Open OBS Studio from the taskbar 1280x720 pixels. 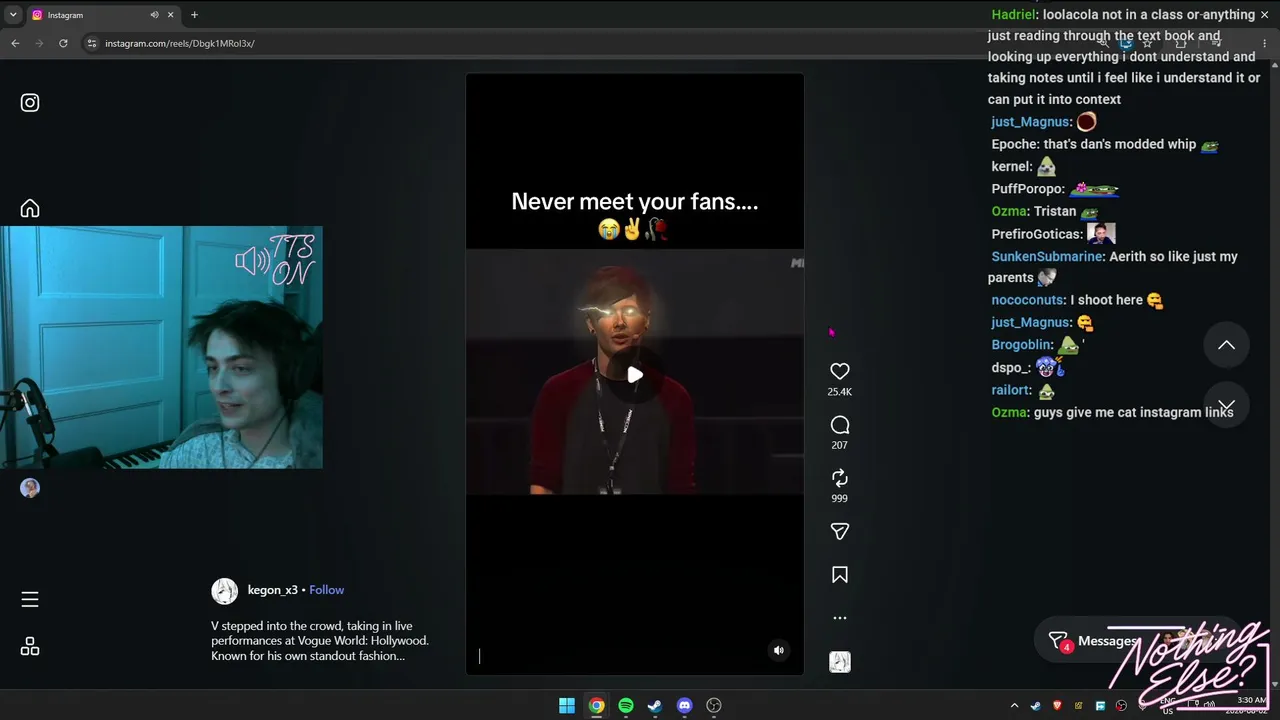coord(714,705)
